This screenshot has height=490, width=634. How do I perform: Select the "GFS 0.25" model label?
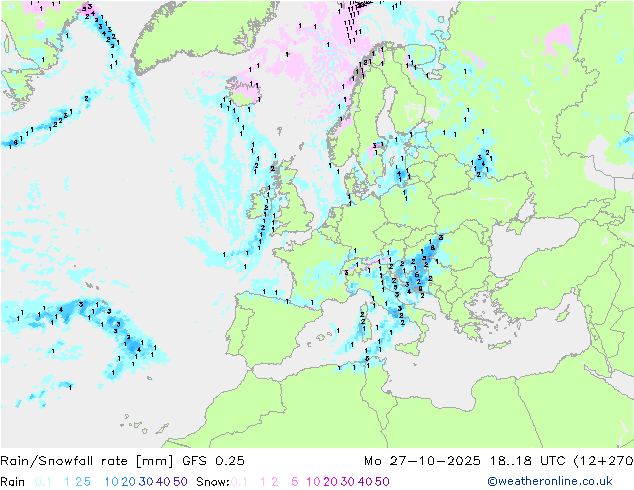pos(213,460)
